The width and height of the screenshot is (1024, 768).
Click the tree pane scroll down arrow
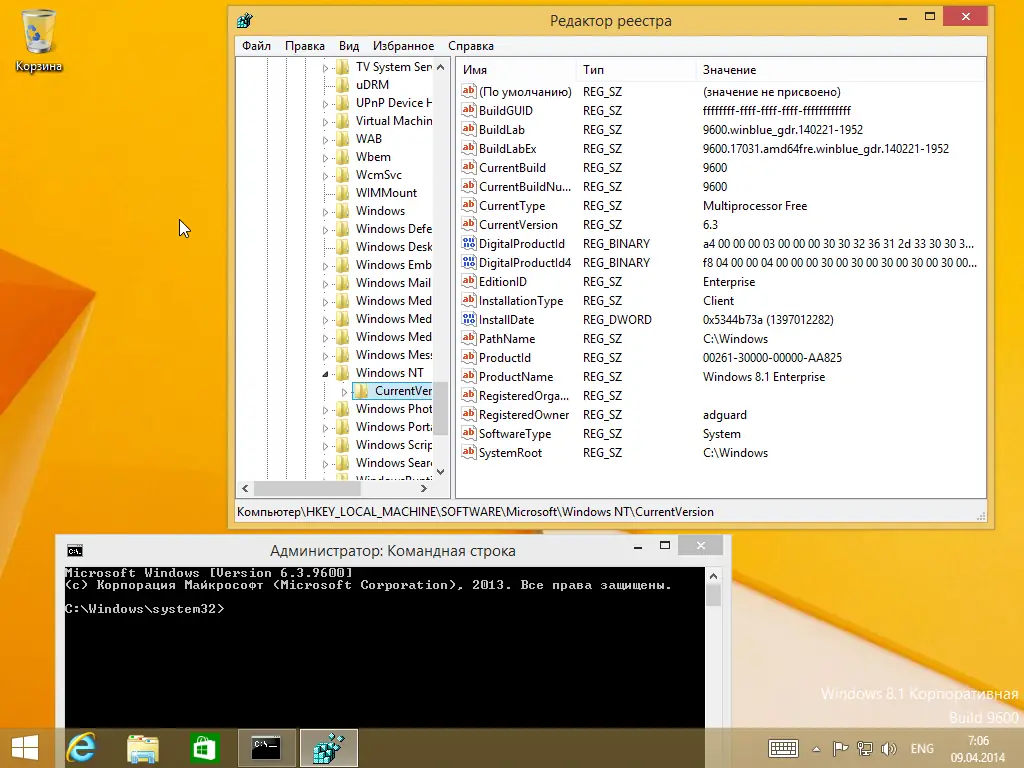click(440, 472)
